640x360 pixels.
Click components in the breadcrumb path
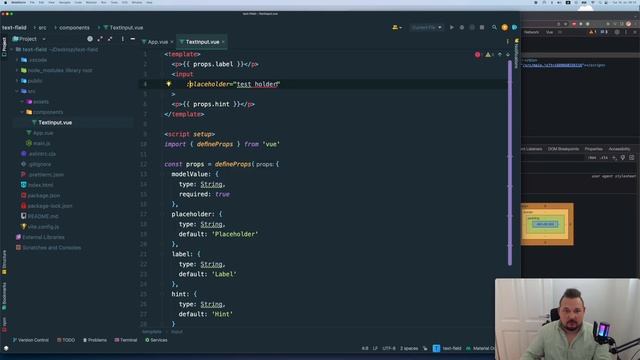(74, 28)
